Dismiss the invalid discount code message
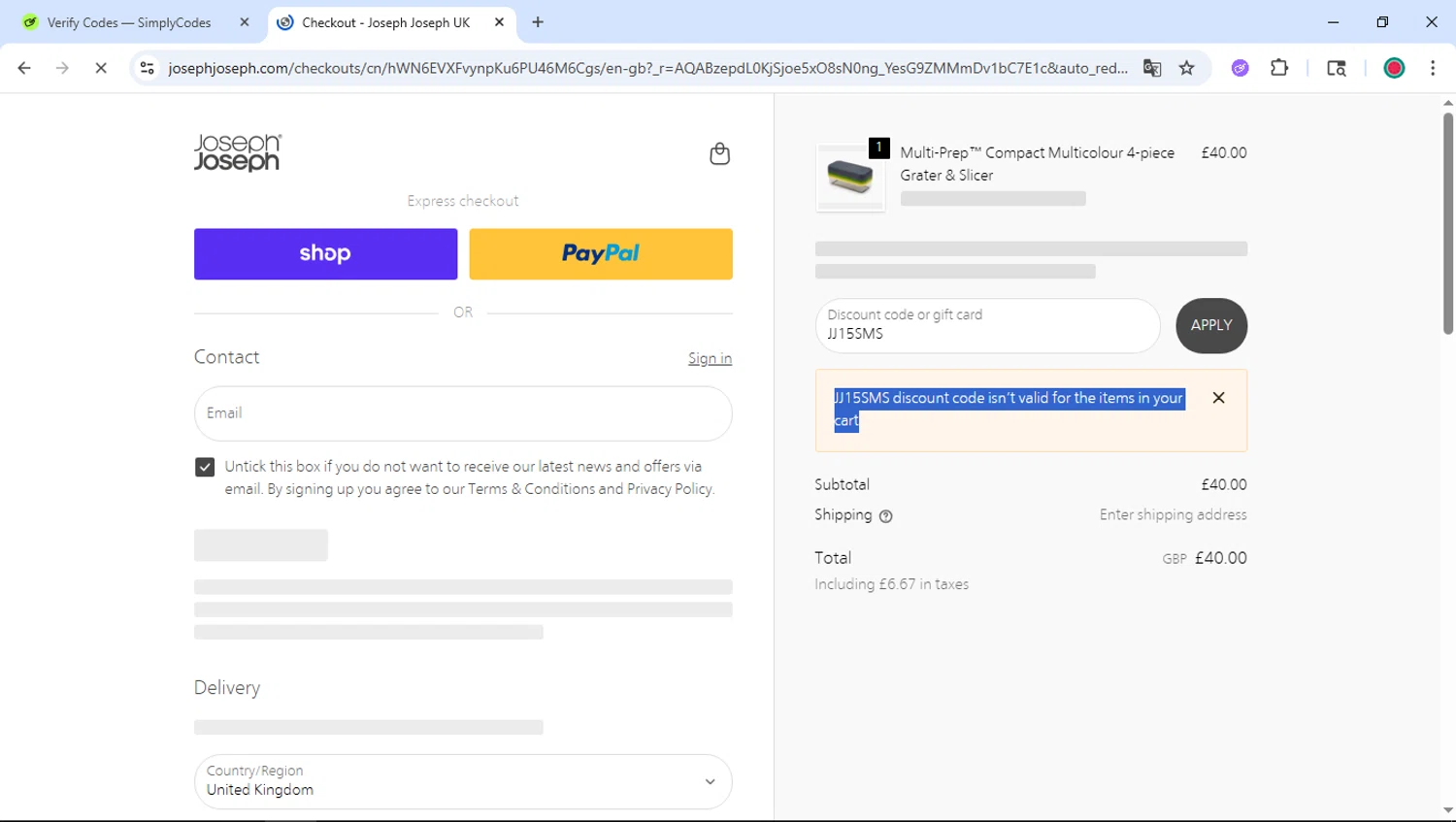Image resolution: width=1456 pixels, height=822 pixels. coord(1218,398)
